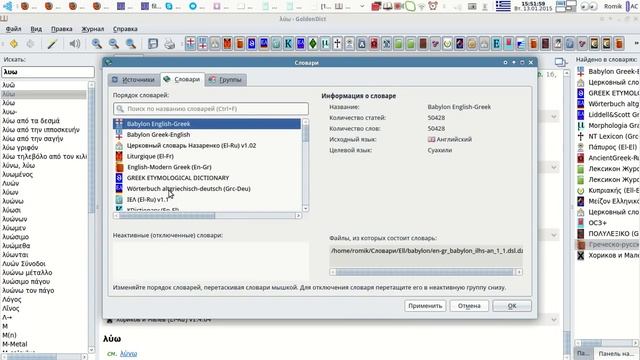This screenshot has width=640, height=360.
Task: Select GREEK ETYMOLOGICAL DICTIONARY row in dialog
Action: [207, 178]
